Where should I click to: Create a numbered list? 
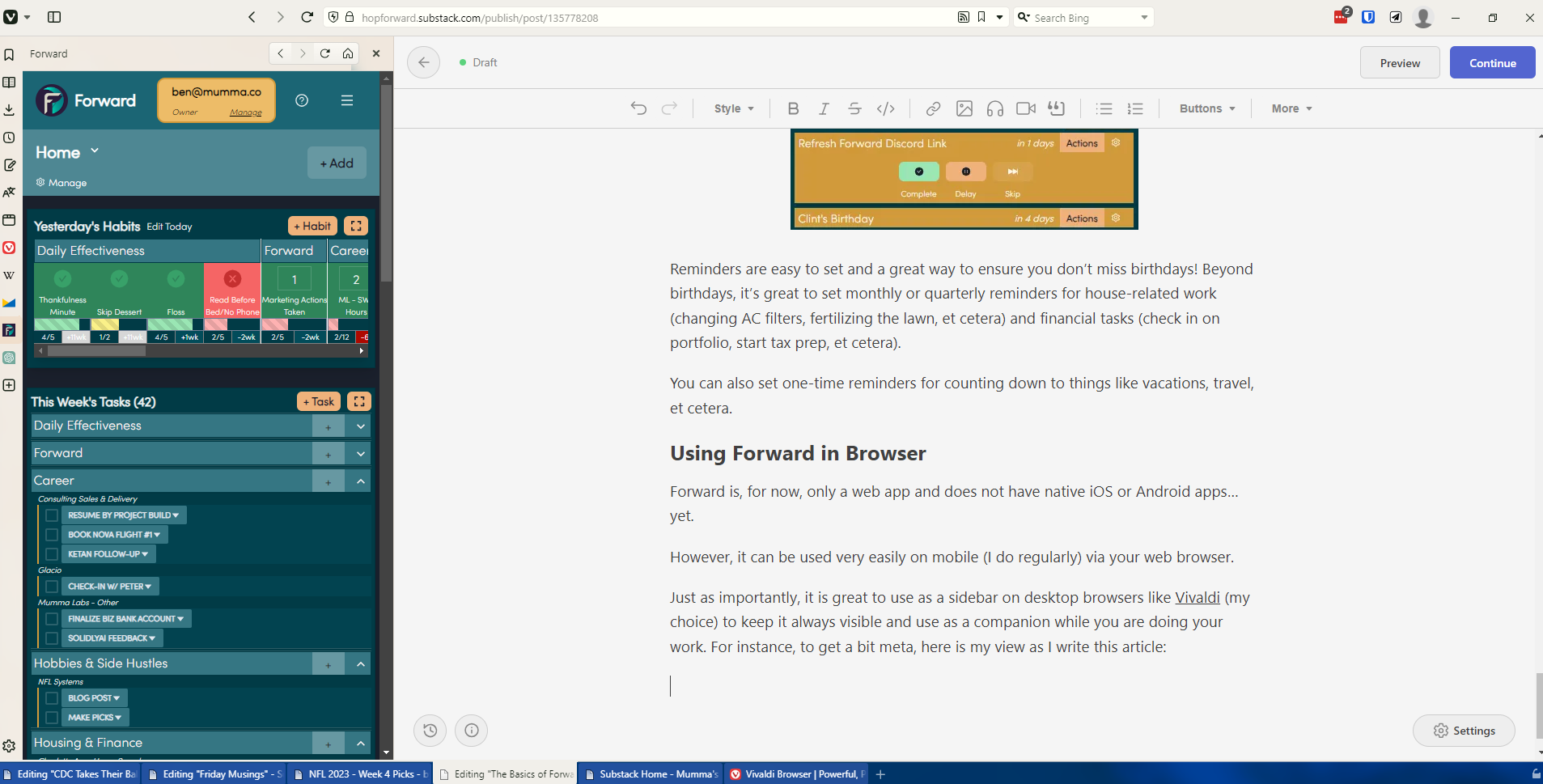coord(1135,108)
